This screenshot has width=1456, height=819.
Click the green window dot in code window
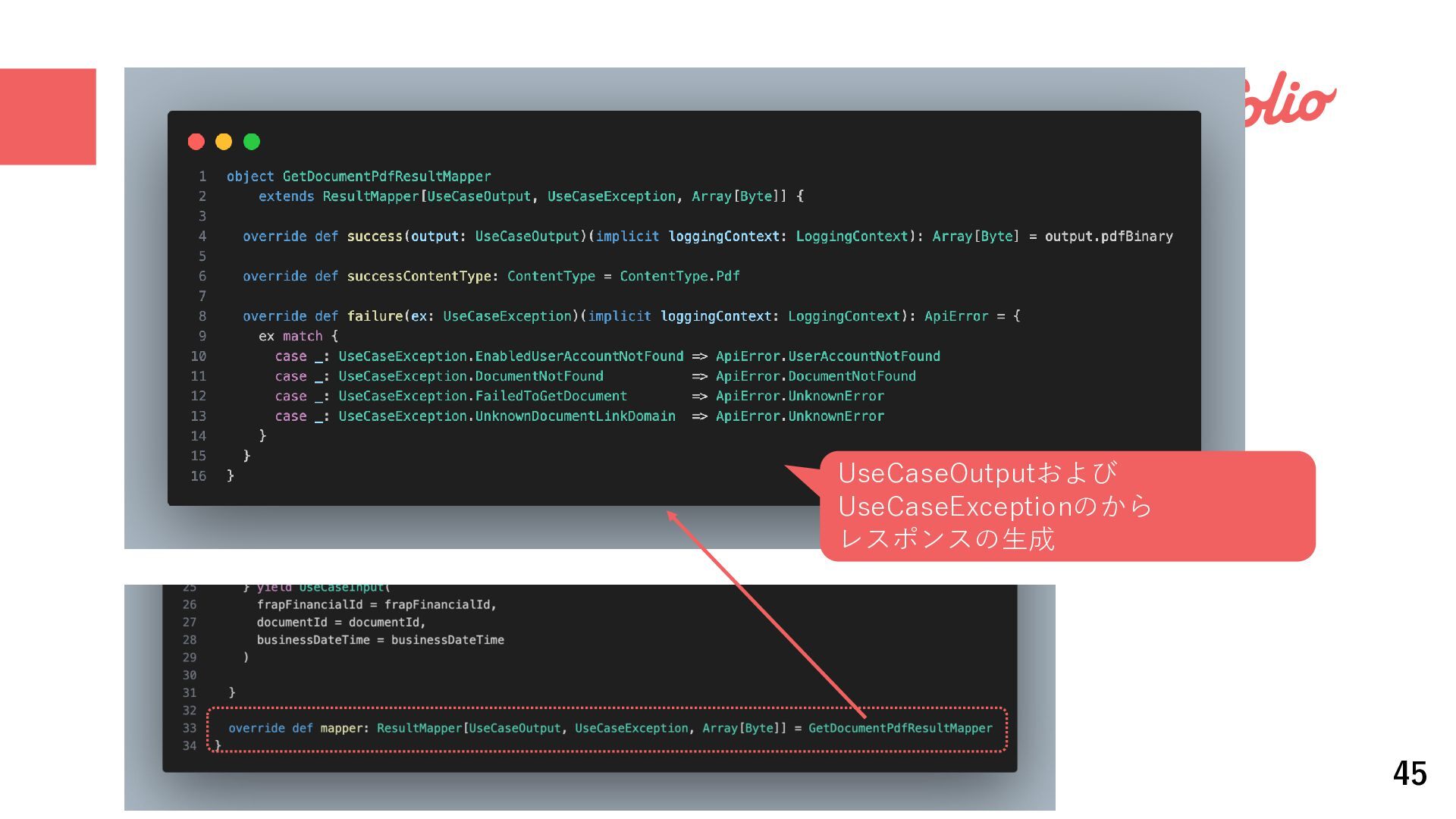(252, 142)
